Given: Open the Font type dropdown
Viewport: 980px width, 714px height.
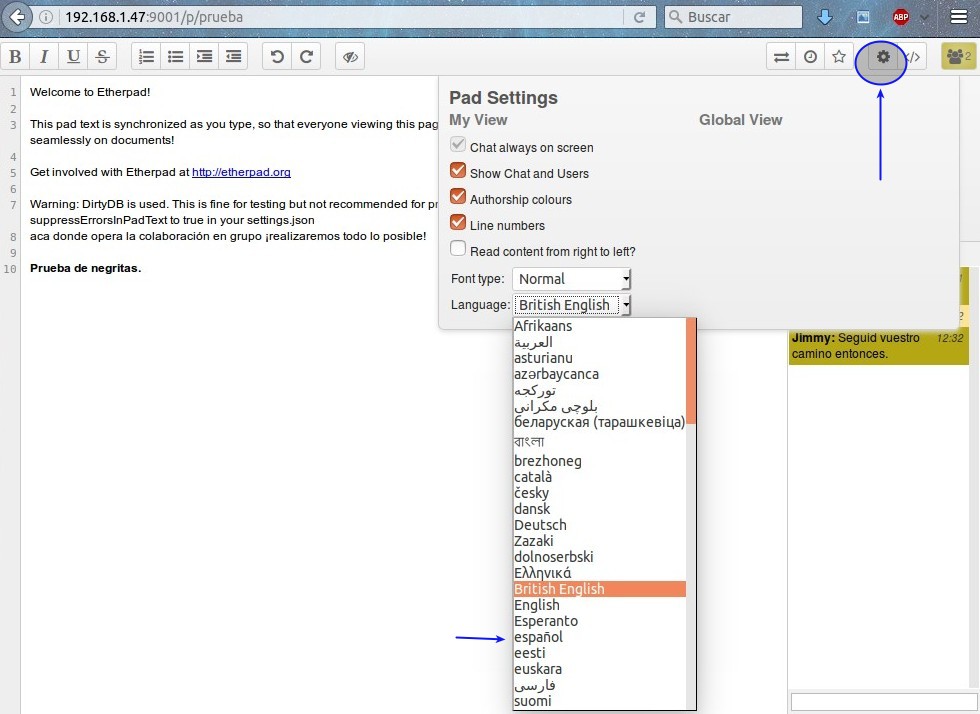Looking at the screenshot, I should [571, 279].
